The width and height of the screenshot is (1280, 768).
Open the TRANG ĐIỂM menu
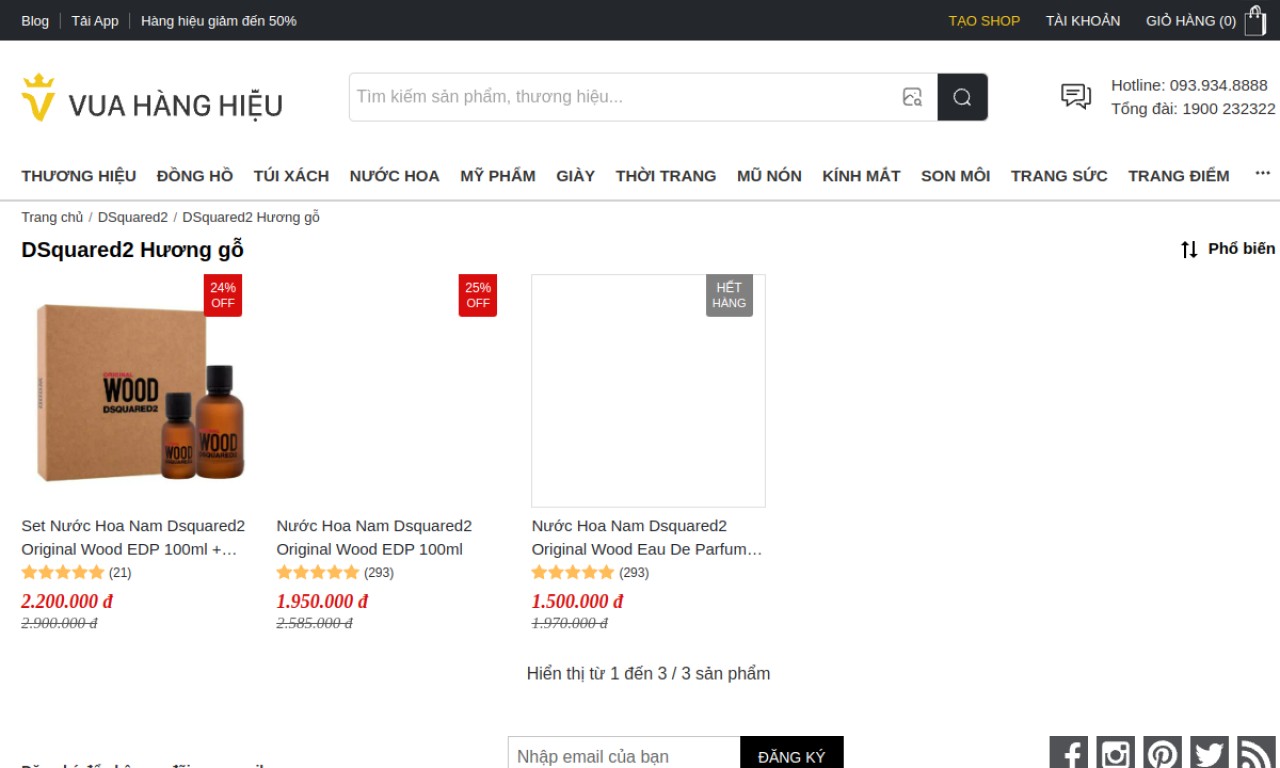click(1179, 176)
